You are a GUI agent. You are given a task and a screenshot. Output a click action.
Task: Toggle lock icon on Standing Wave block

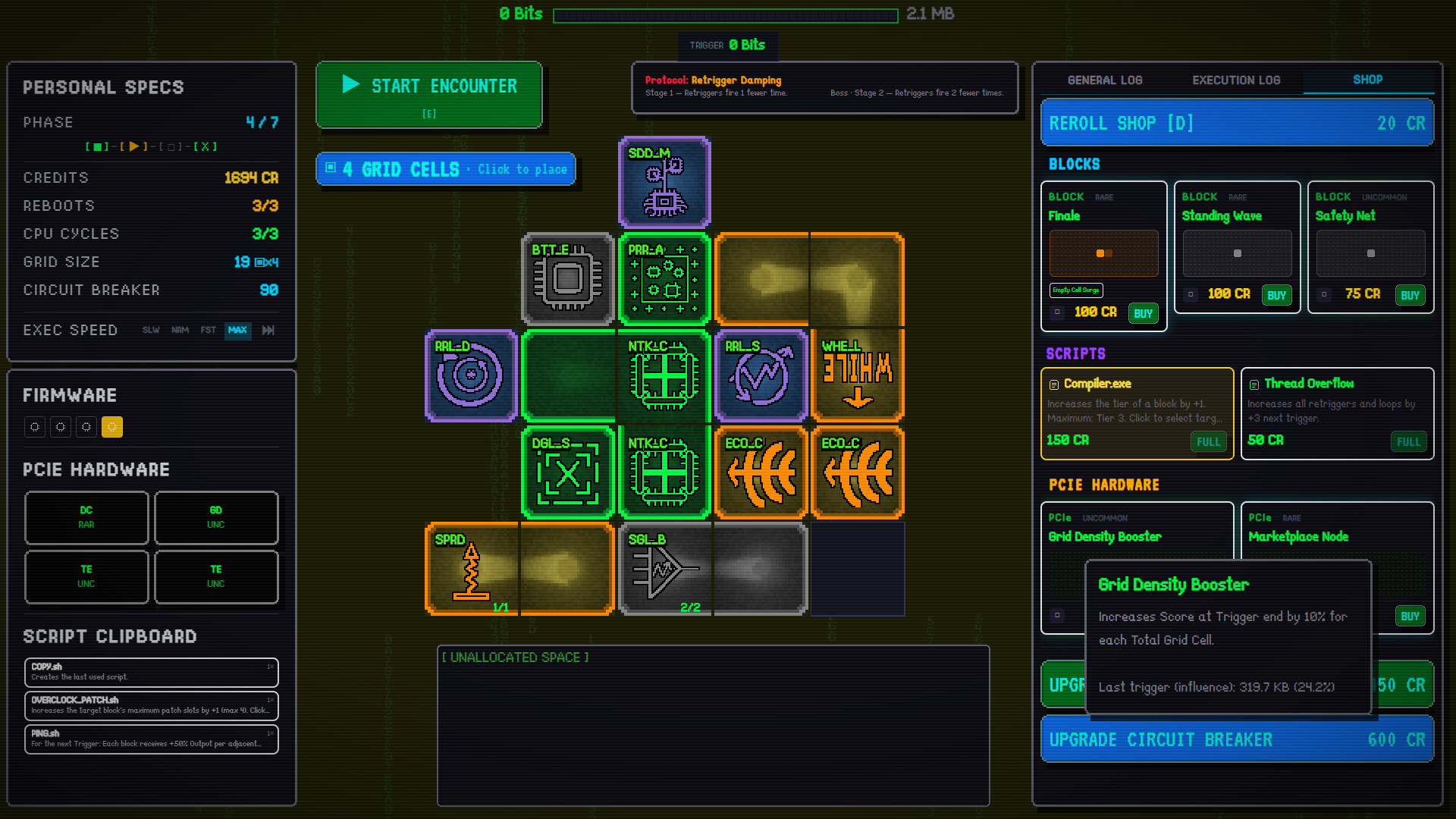[x=1191, y=294]
